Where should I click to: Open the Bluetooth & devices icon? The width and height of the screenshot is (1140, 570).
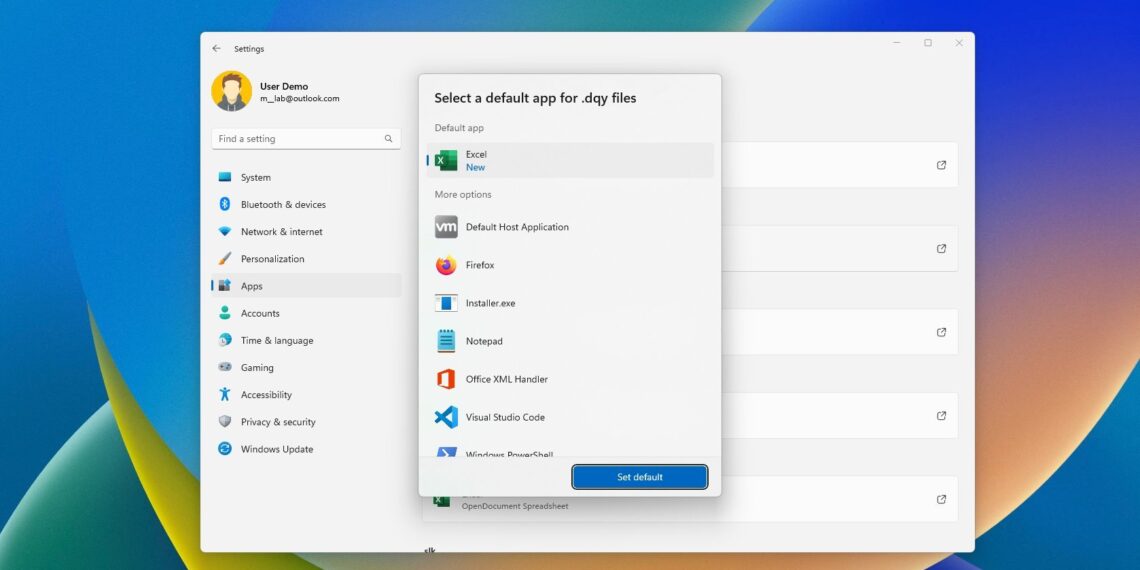[x=225, y=204]
